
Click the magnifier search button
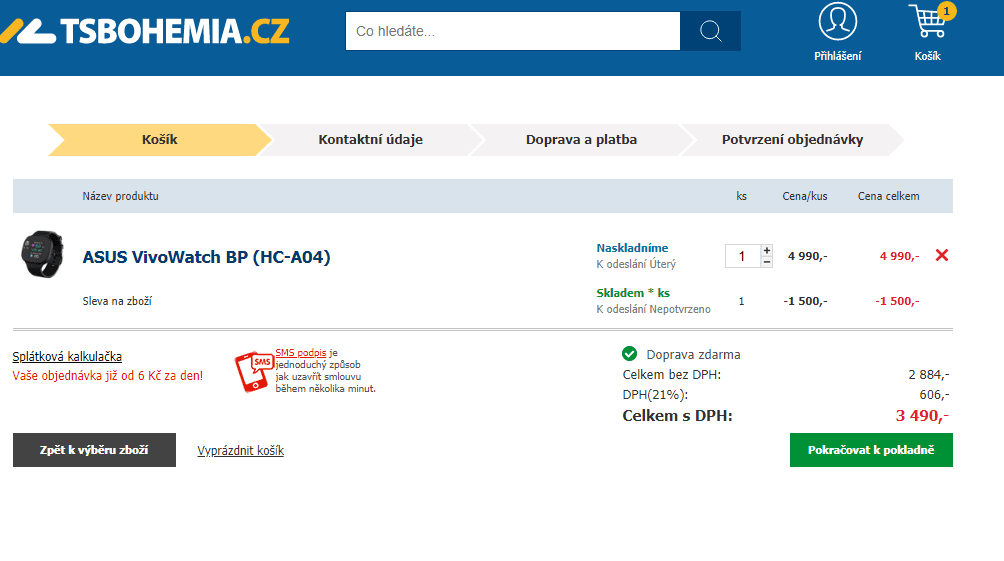pos(710,31)
